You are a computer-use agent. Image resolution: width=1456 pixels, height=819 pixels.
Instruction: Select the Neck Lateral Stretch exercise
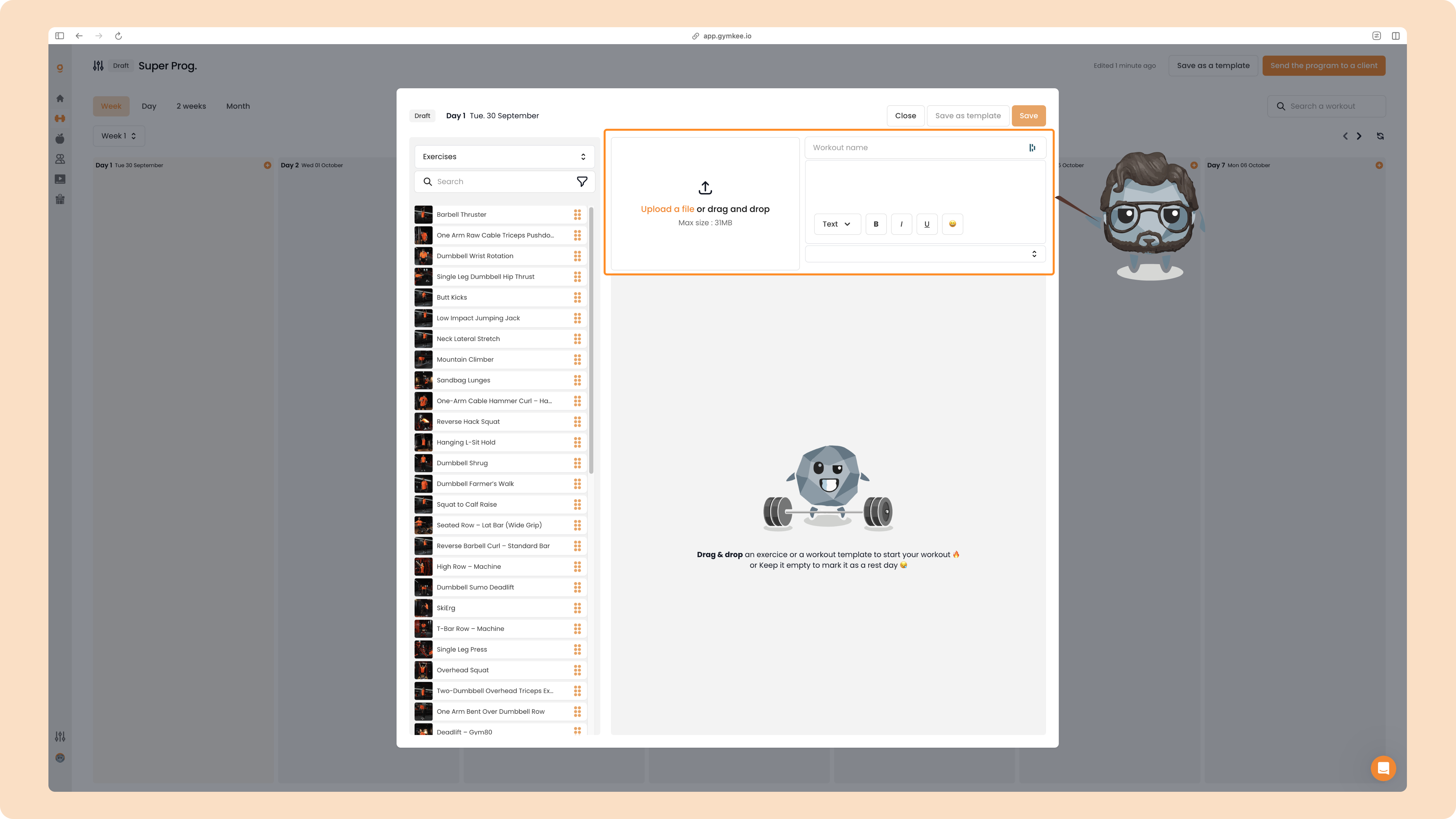coord(500,339)
